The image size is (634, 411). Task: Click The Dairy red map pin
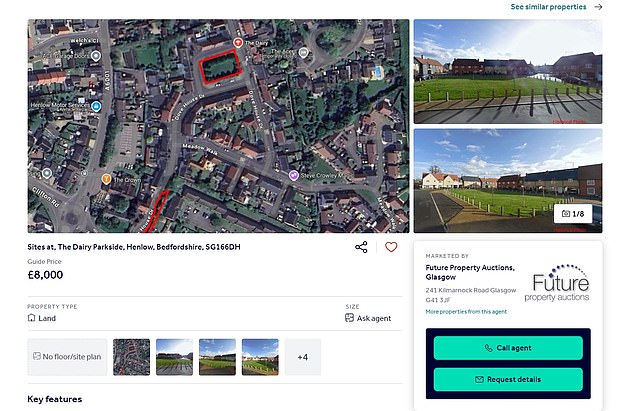[x=238, y=42]
